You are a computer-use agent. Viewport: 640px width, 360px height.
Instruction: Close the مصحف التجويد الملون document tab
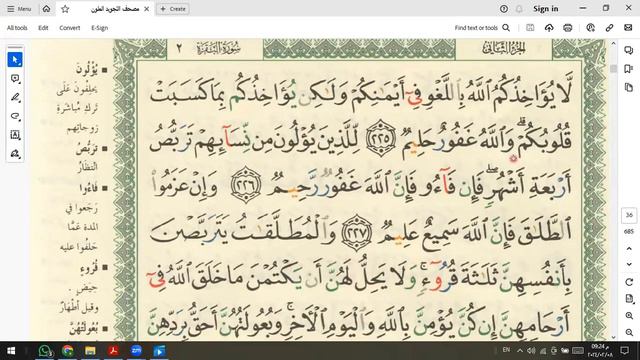[147, 9]
